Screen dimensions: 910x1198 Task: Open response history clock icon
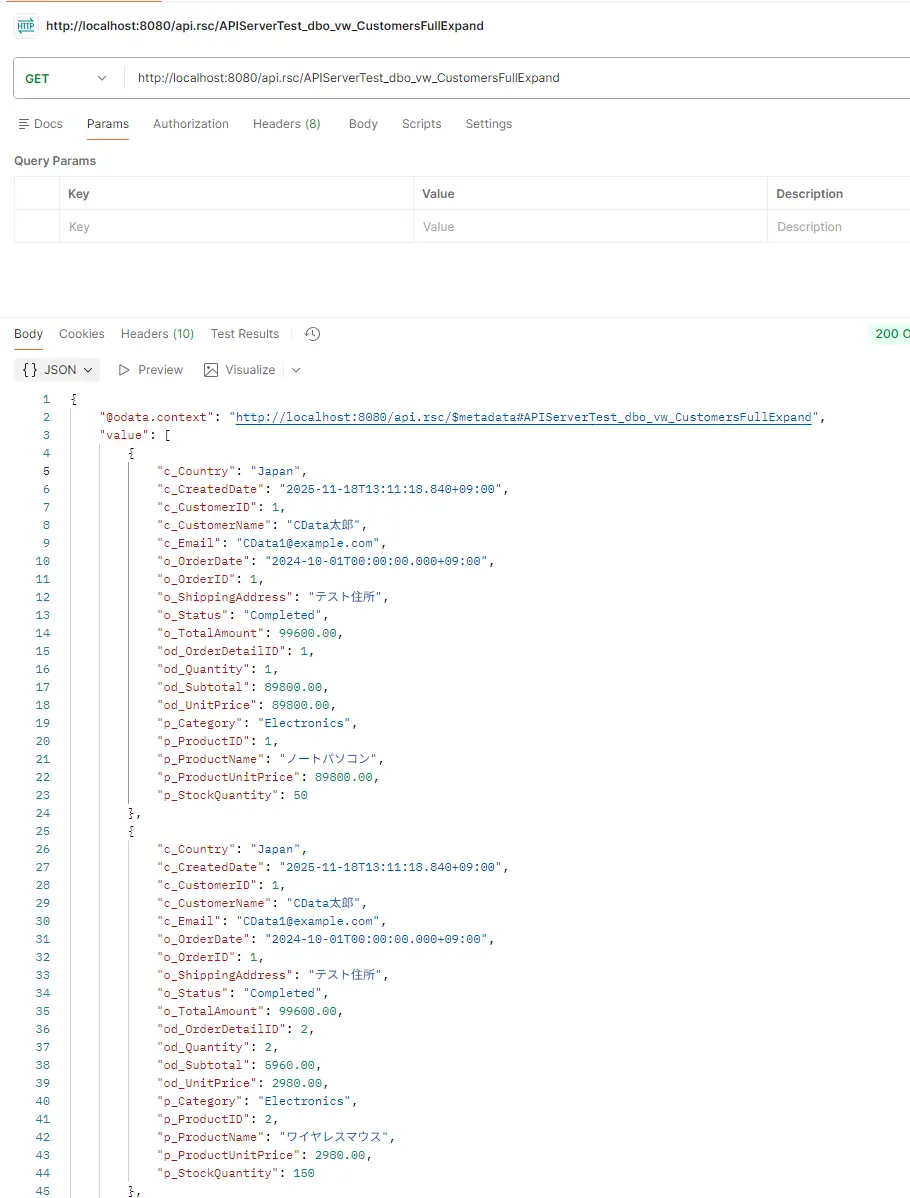click(312, 334)
